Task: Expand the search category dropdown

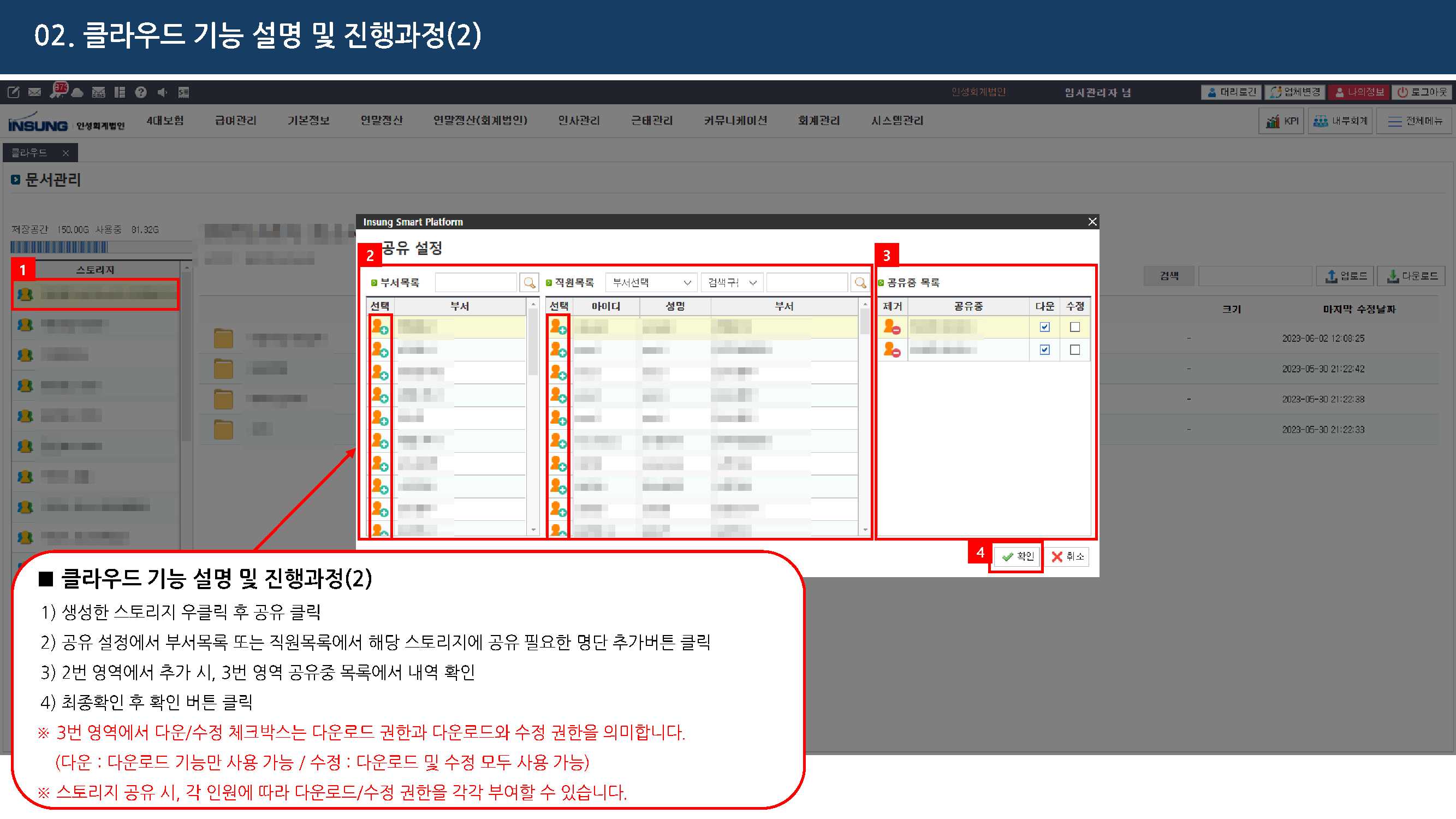Action: tap(732, 282)
